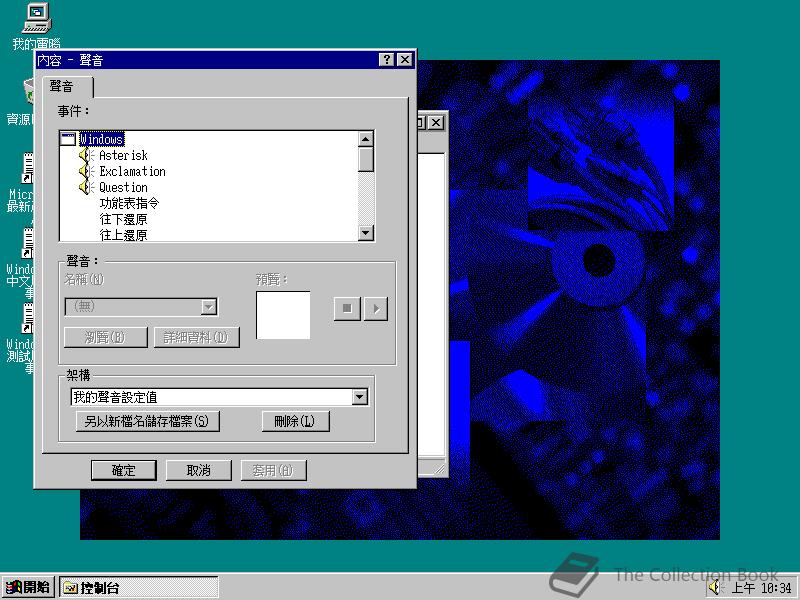Viewport: 800px width, 600px height.
Task: Click the window icon beside Windows
Action: click(68, 139)
